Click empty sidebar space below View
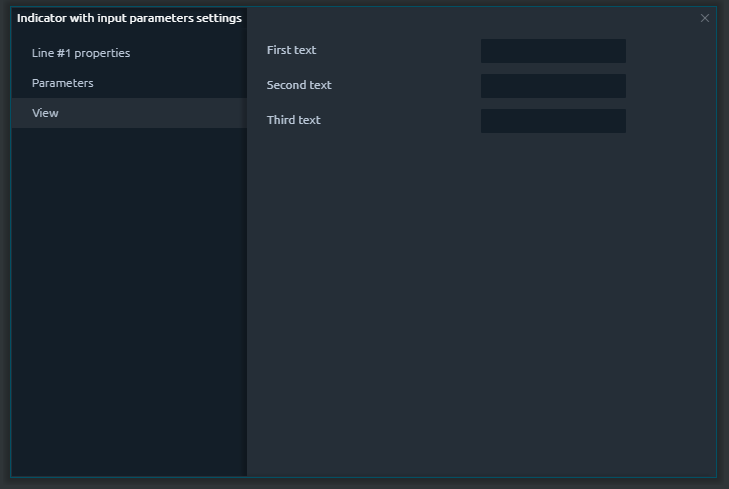729x489 pixels. (128, 300)
